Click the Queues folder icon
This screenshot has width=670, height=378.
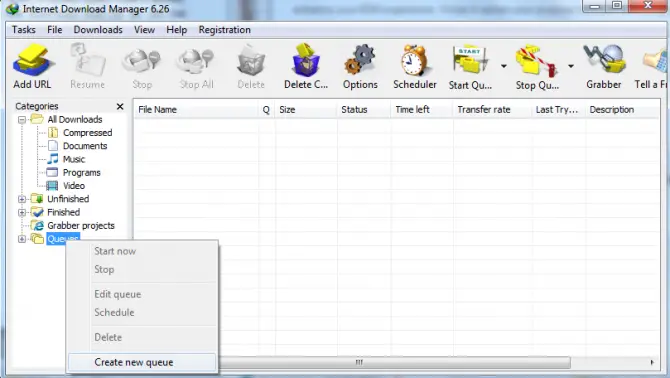[x=37, y=239]
